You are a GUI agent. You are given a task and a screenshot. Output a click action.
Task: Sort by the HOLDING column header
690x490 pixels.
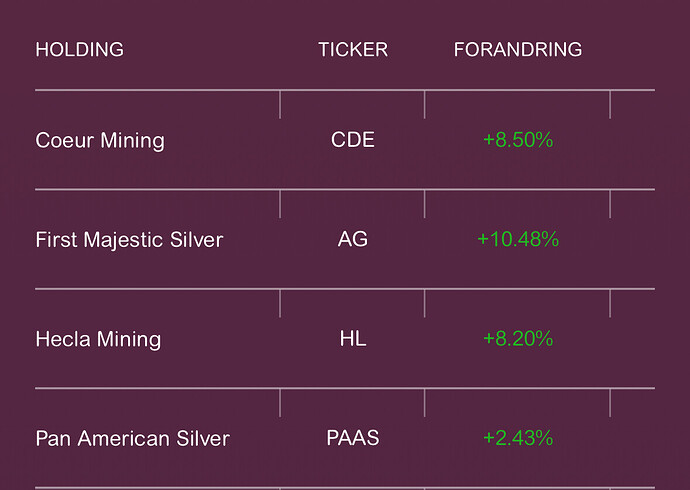80,49
